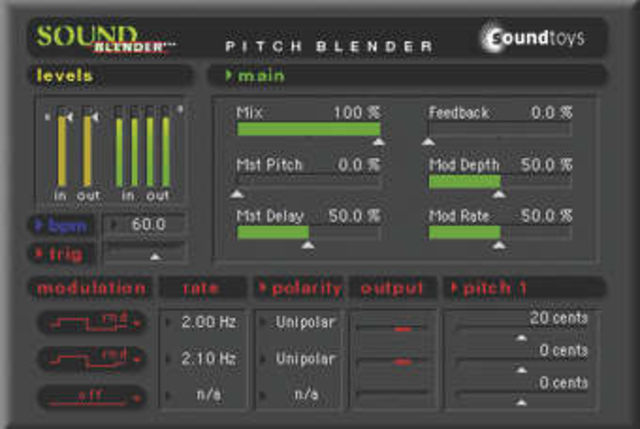
Task: Click the green out level meters
Action: coord(158,148)
